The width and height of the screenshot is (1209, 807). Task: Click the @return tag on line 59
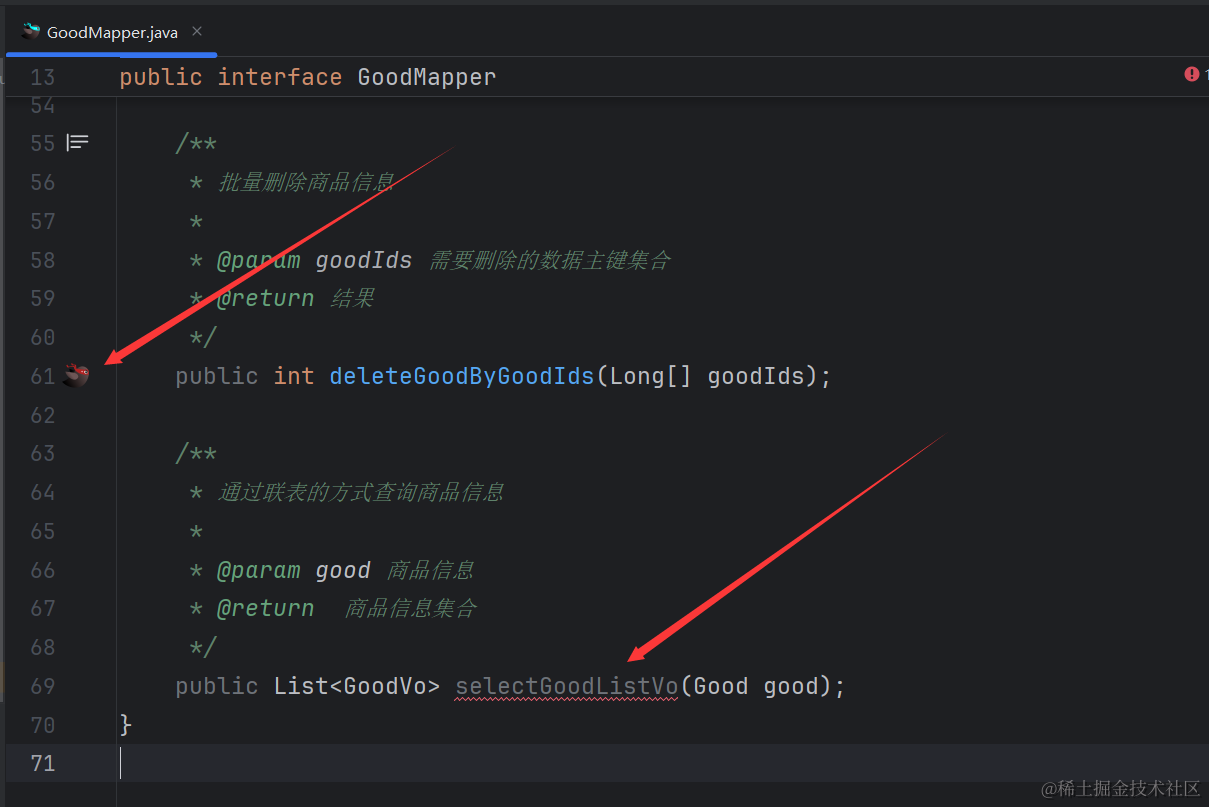tap(265, 298)
